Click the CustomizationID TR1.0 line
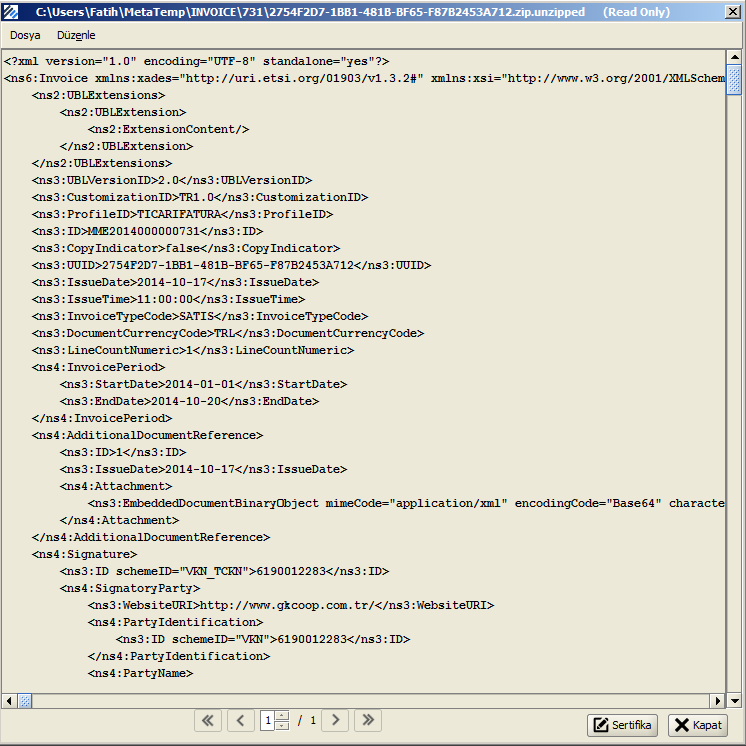746x746 pixels. coord(200,197)
